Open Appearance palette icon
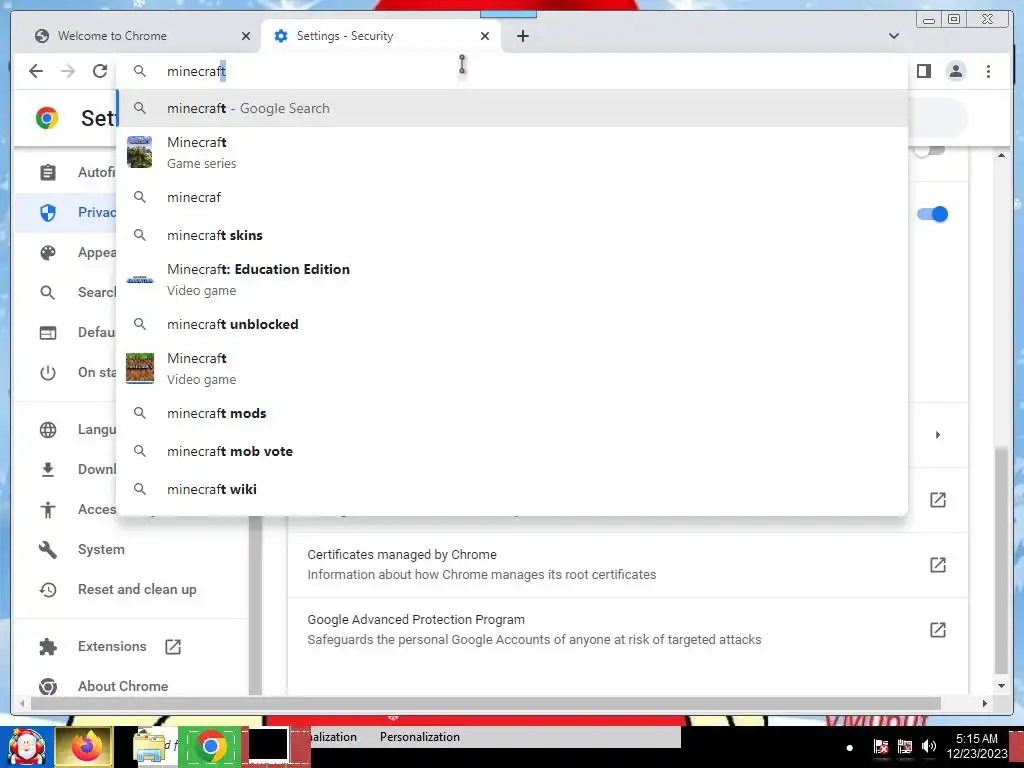1024x768 pixels. [x=48, y=253]
